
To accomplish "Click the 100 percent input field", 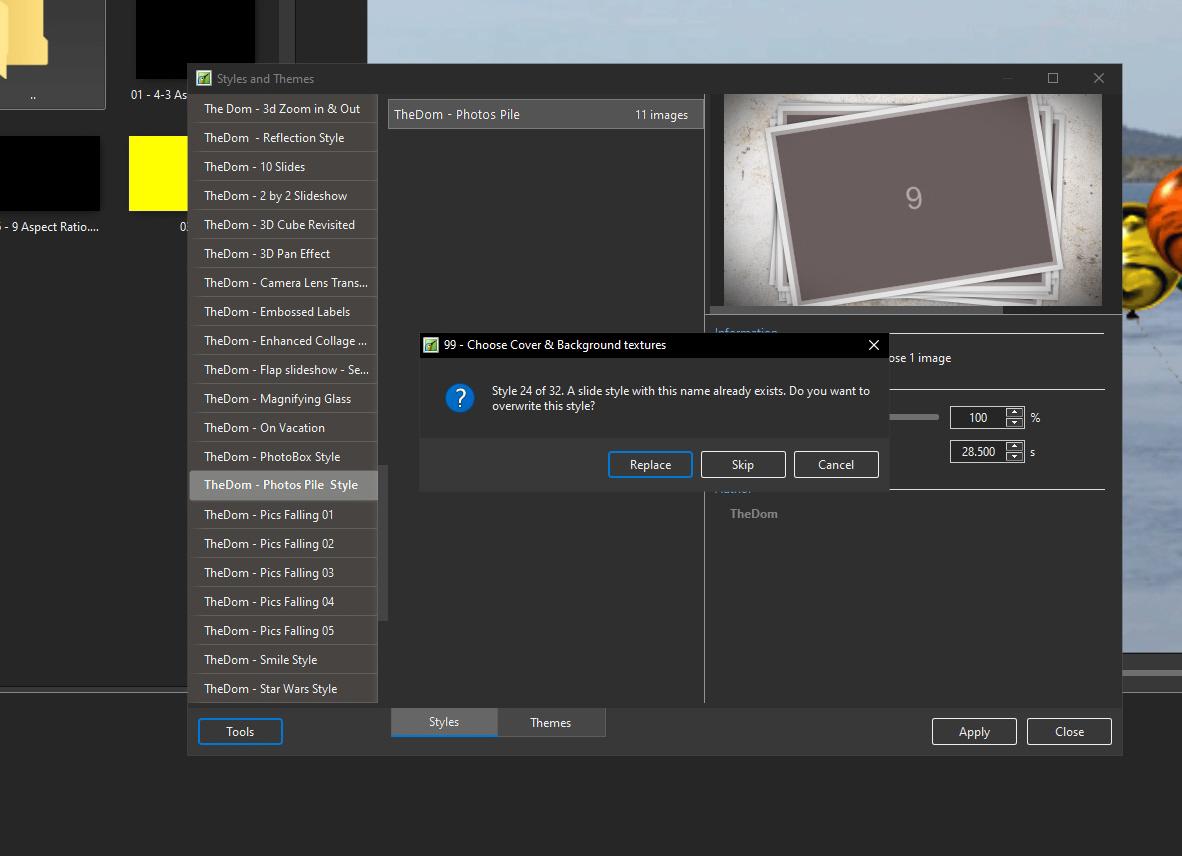I will click(977, 418).
